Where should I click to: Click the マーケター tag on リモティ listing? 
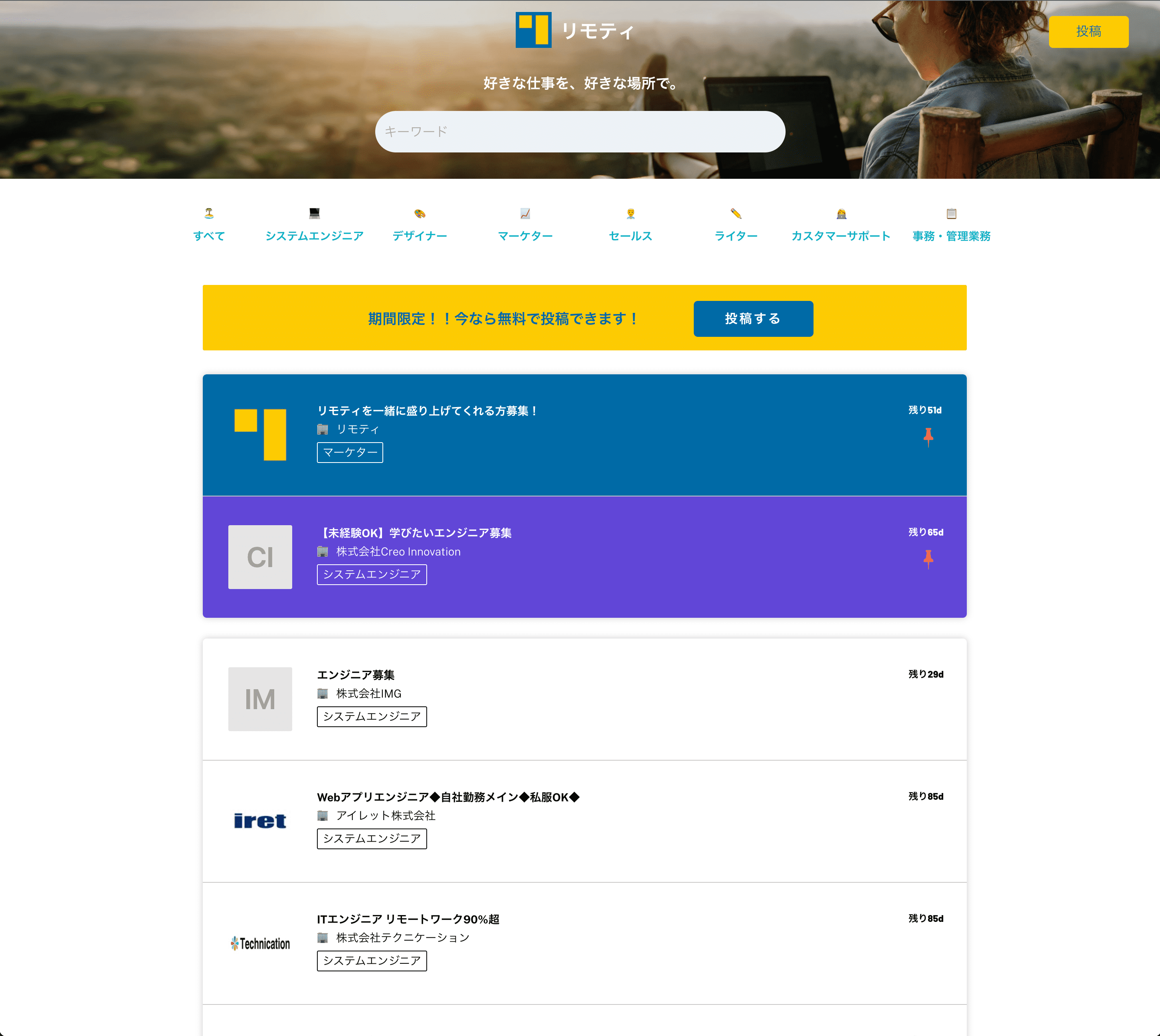pyautogui.click(x=350, y=453)
